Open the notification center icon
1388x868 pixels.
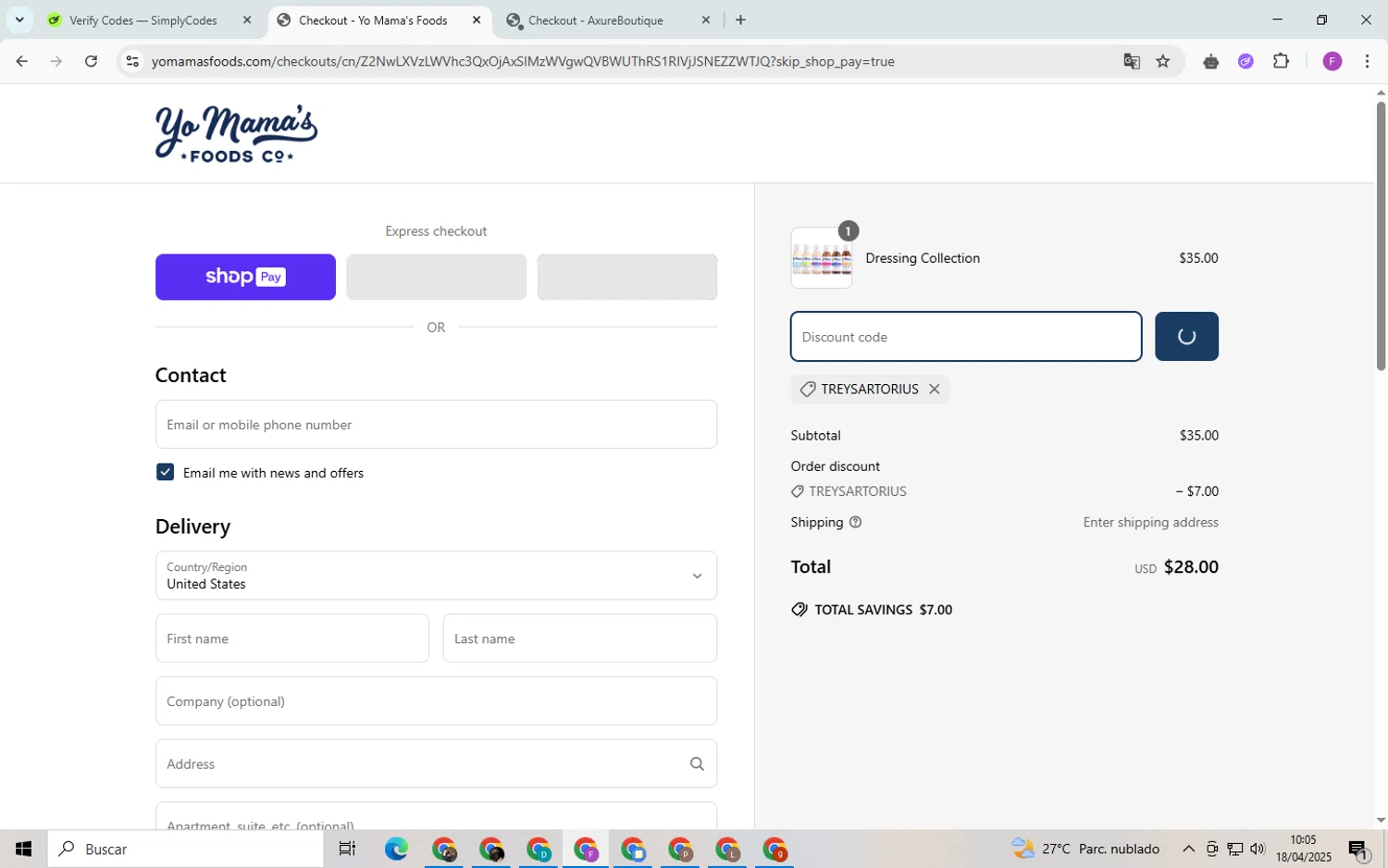pyautogui.click(x=1358, y=849)
